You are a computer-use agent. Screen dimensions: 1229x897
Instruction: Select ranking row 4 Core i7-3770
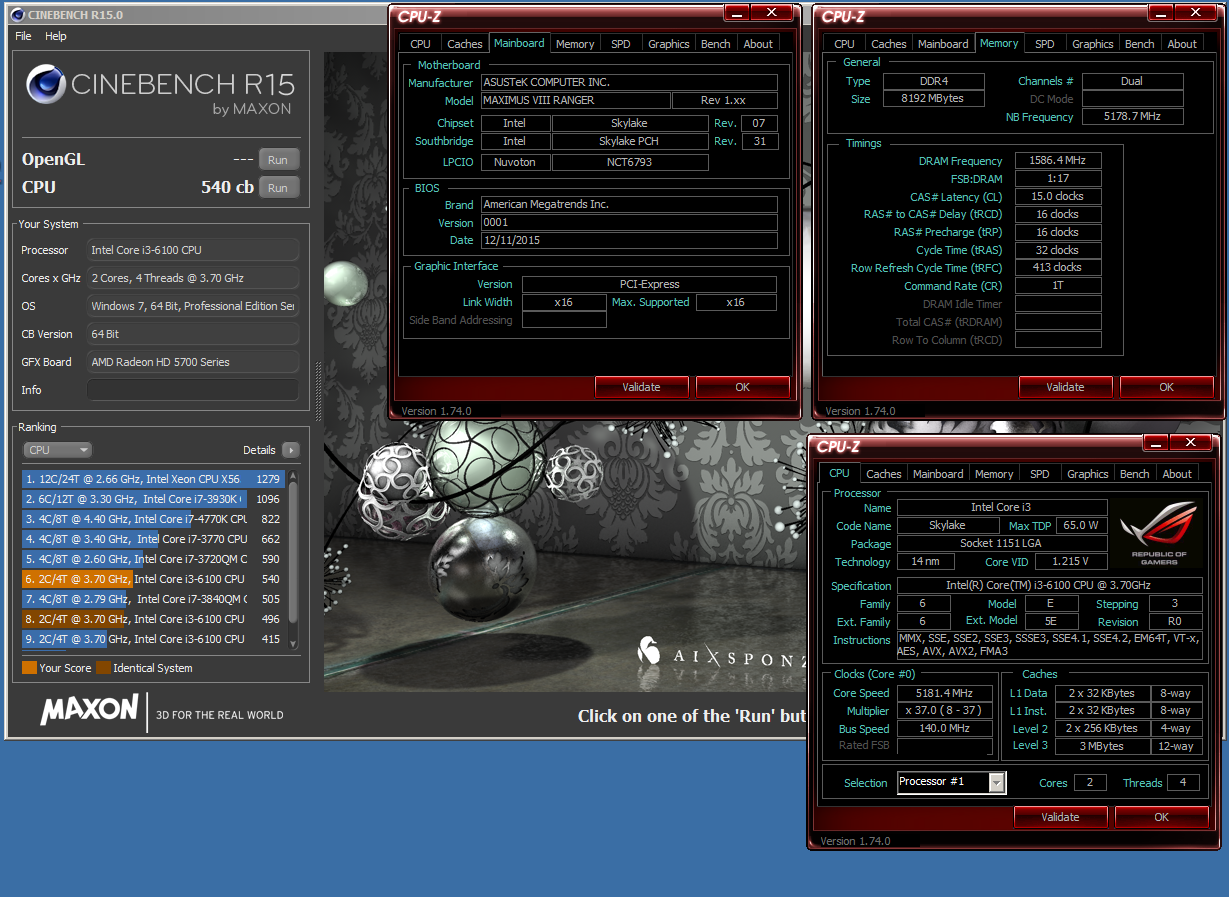154,539
